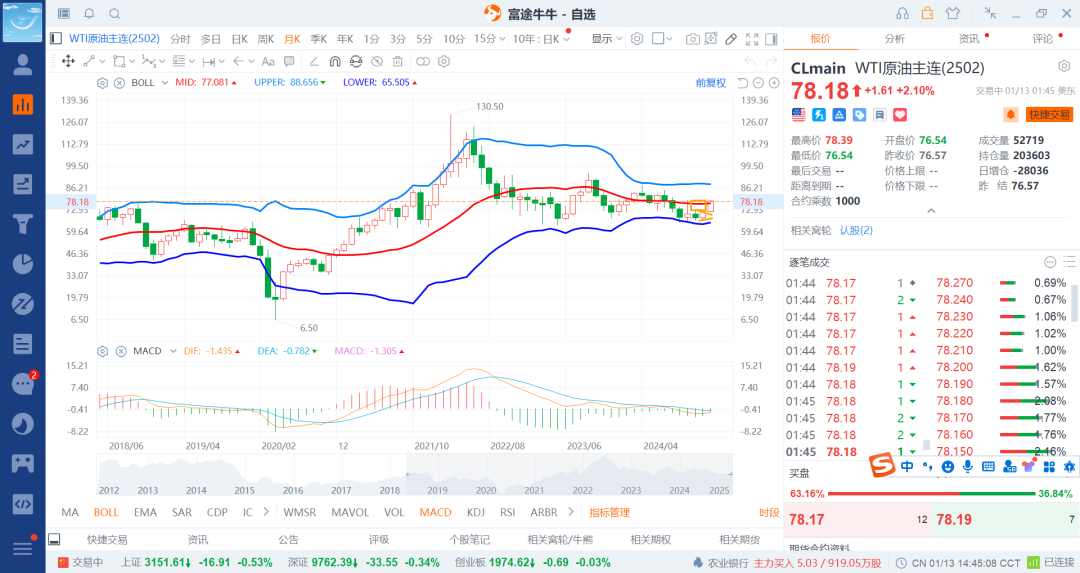Remove the MACD indicator with X icon

click(x=119, y=351)
